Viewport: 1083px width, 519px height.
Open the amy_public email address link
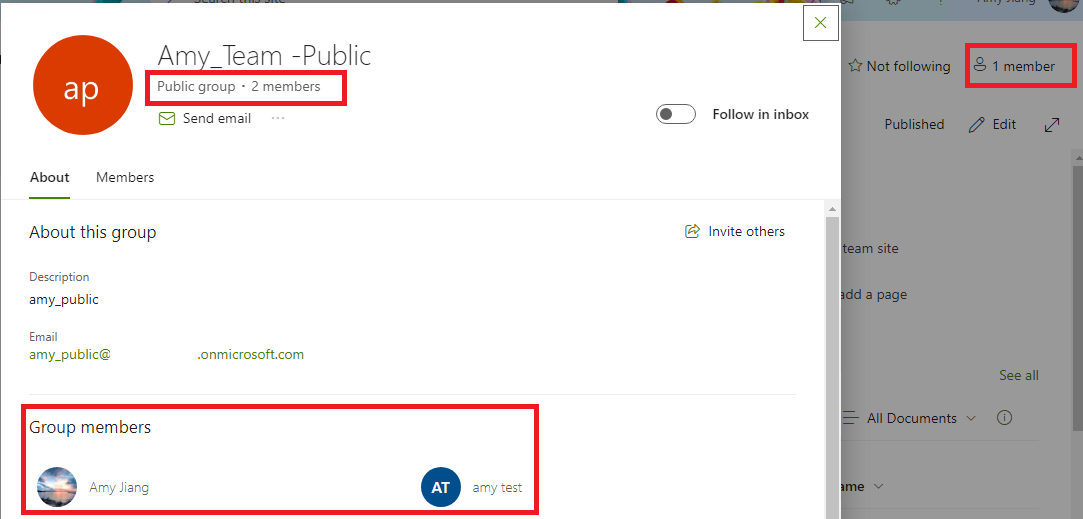(x=166, y=355)
